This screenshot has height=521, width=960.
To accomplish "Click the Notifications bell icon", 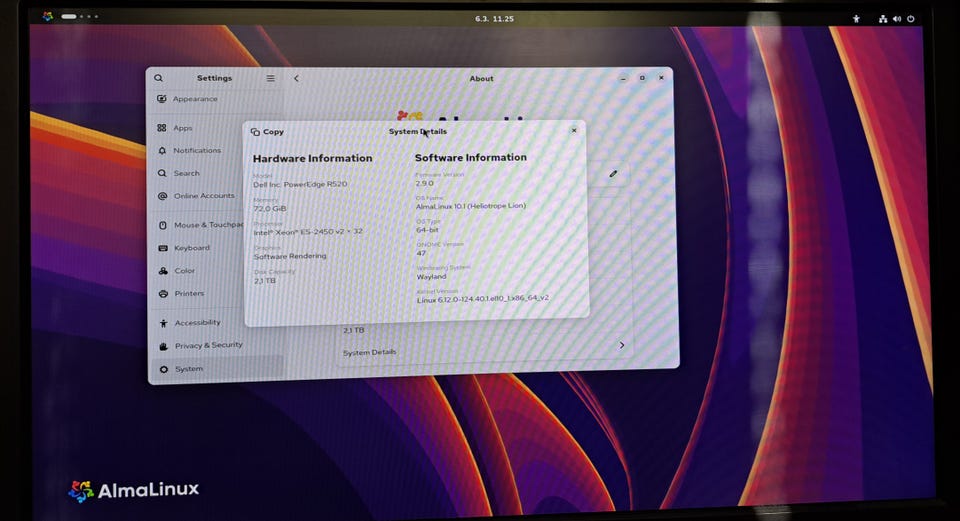I will pos(162,151).
